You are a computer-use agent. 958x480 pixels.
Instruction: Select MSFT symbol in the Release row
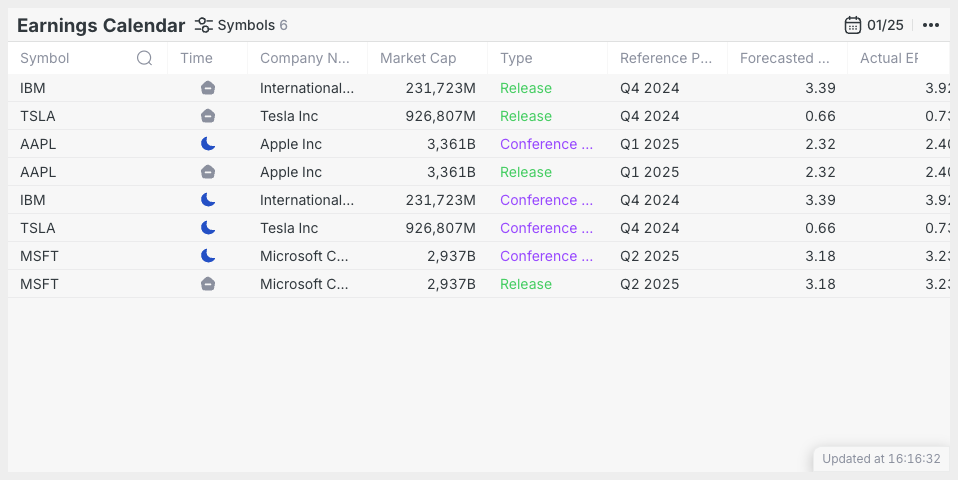click(39, 284)
